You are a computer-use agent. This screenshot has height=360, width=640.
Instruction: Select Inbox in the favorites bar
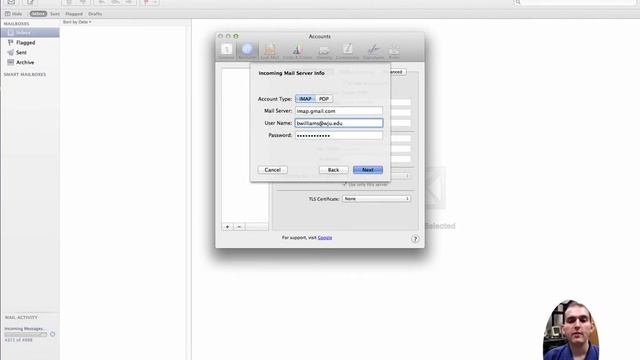[x=38, y=14]
